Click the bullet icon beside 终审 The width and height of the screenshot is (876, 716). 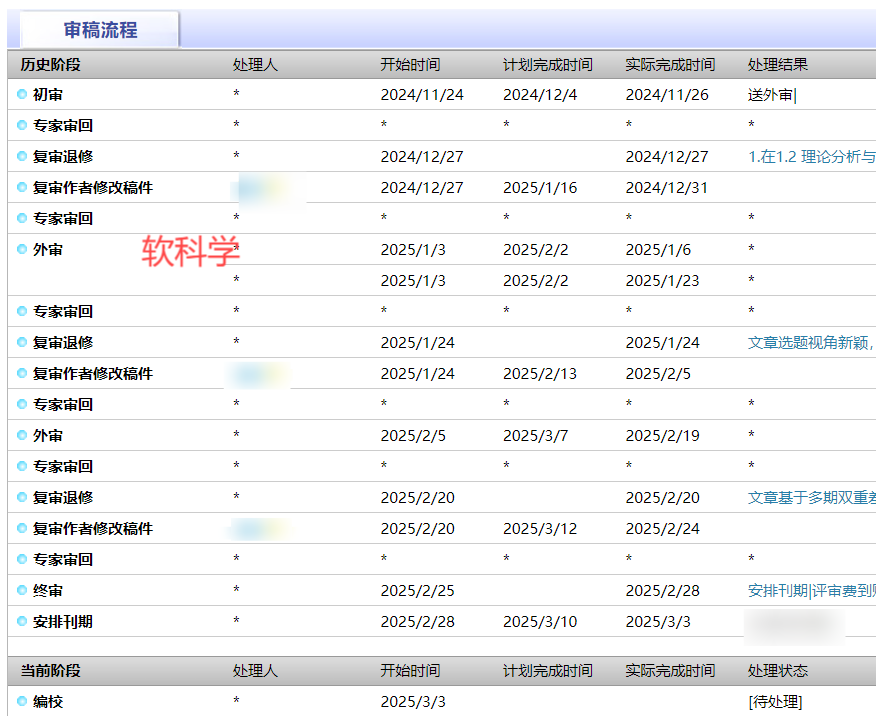point(22,590)
